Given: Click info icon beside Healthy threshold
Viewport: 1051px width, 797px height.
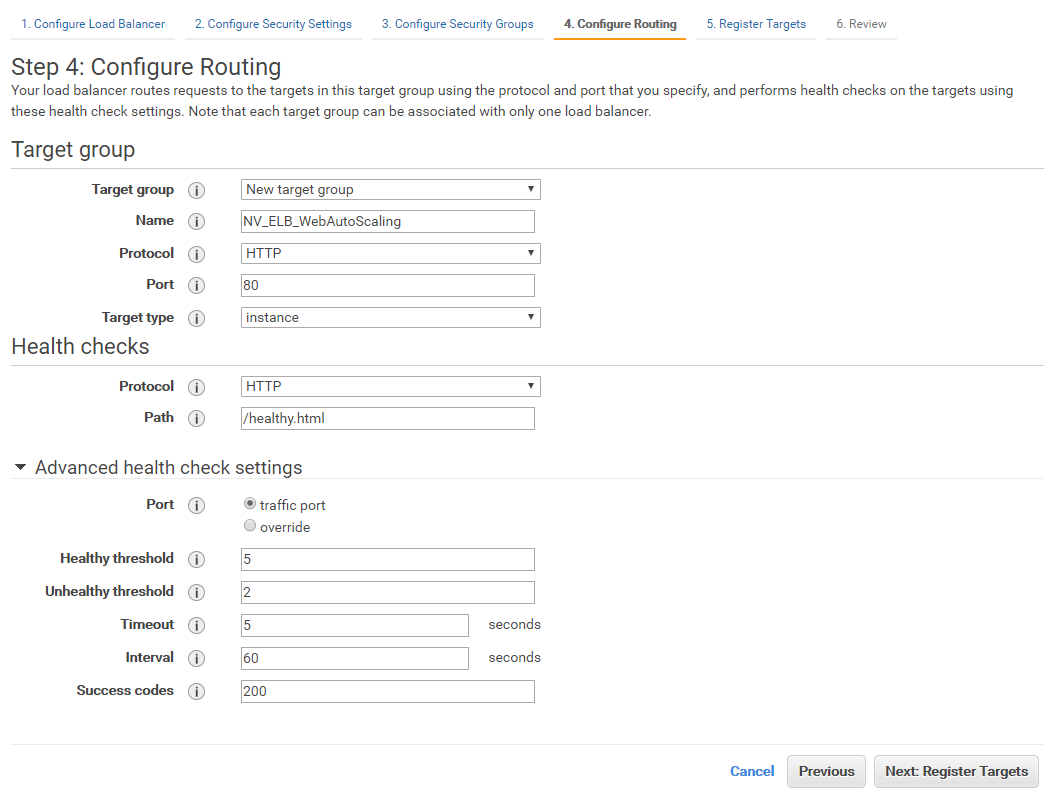Looking at the screenshot, I should pos(197,559).
